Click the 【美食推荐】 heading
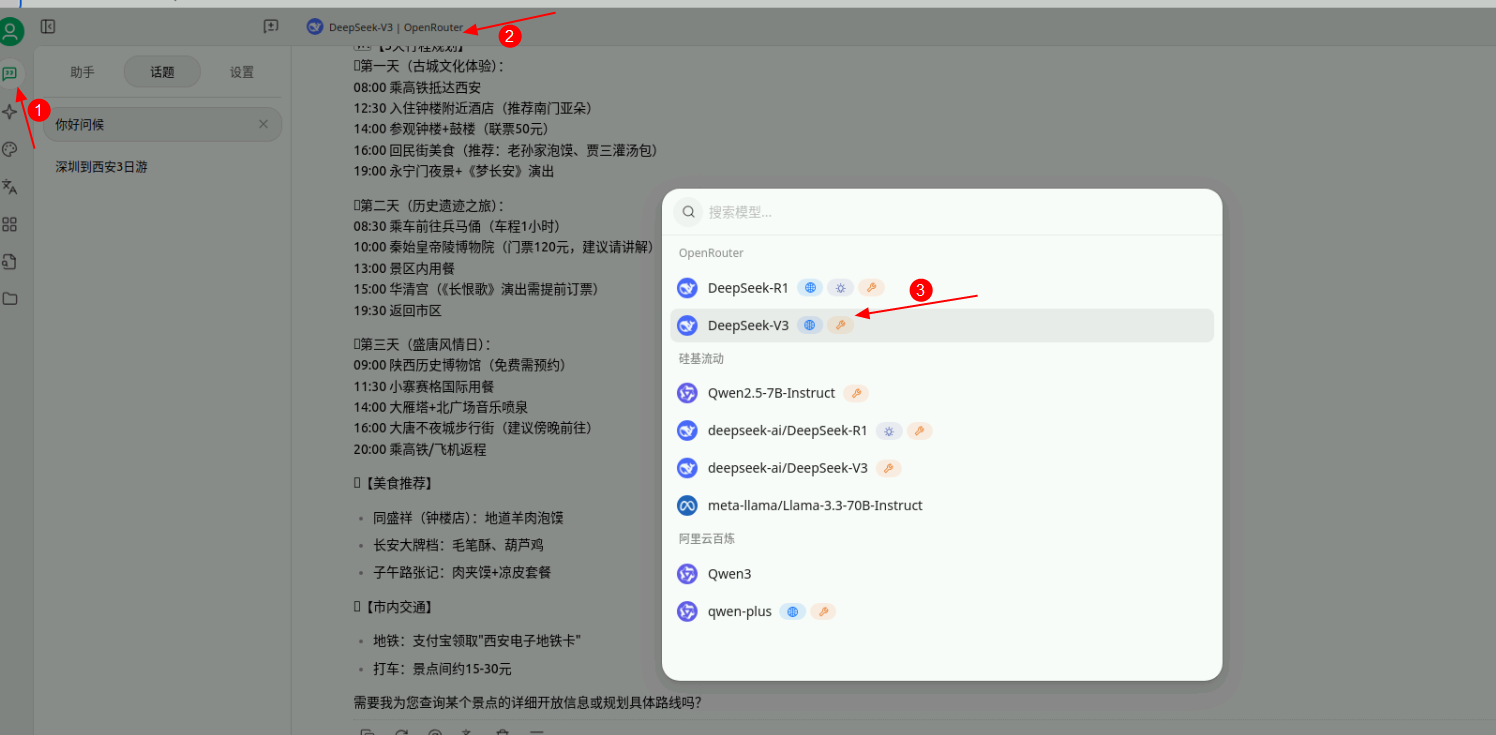 pos(393,483)
